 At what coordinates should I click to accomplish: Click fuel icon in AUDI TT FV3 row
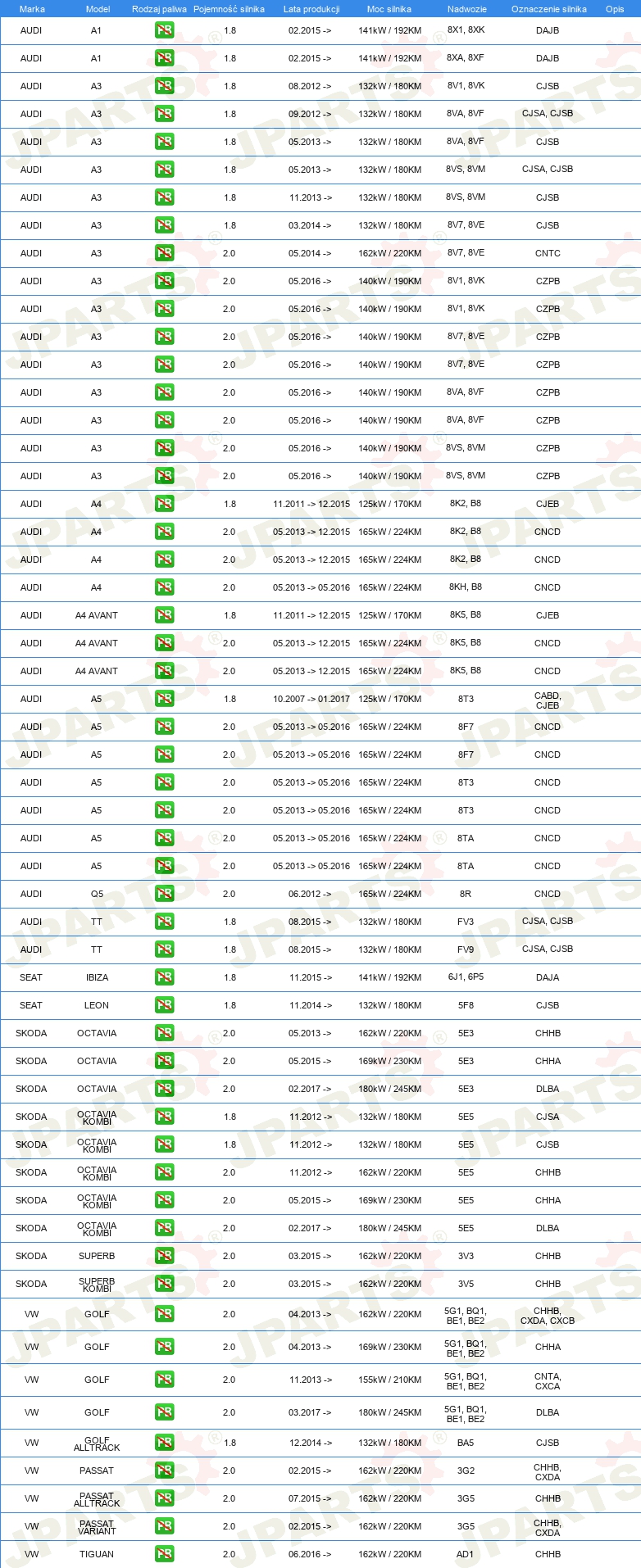(x=164, y=922)
